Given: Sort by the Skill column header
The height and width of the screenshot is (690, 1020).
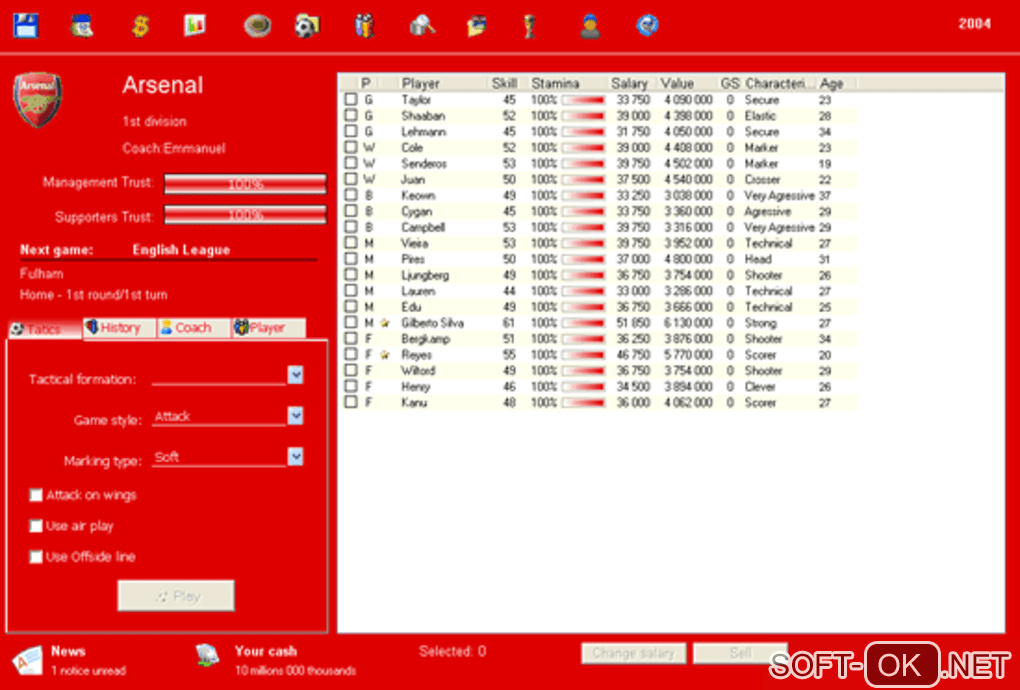Looking at the screenshot, I should tap(505, 83).
